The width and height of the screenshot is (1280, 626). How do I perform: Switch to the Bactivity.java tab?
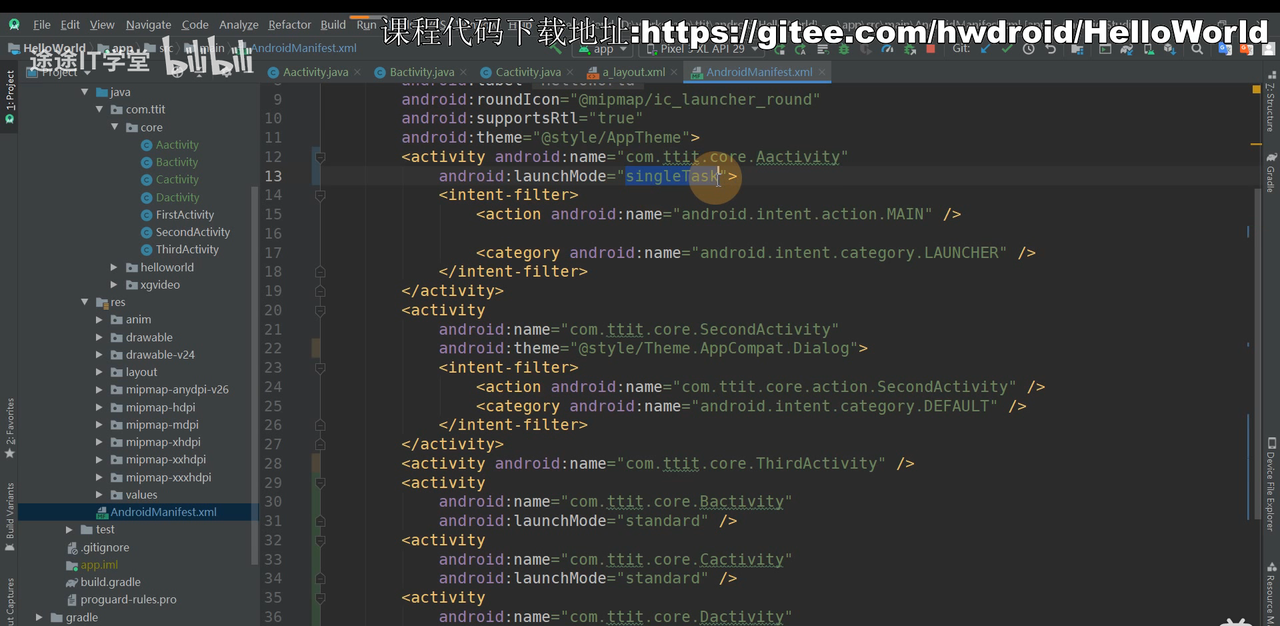point(421,72)
